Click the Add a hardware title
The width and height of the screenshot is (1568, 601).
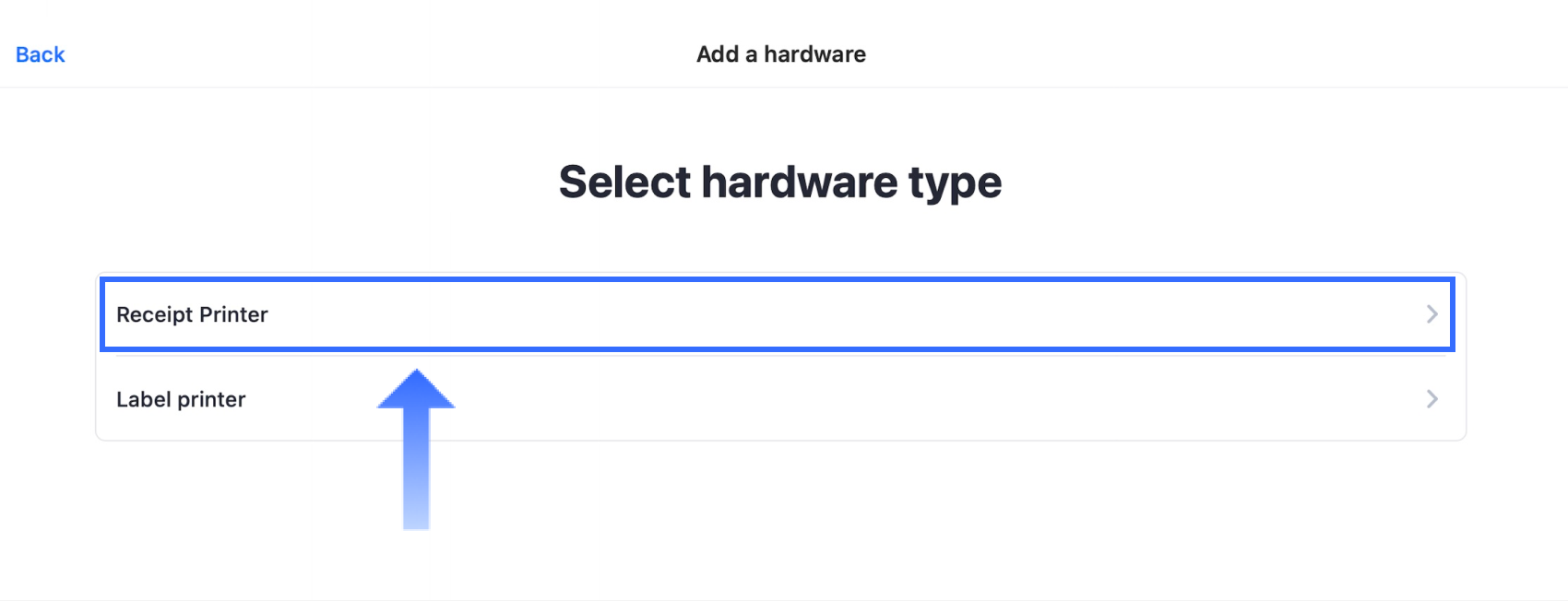click(x=780, y=53)
